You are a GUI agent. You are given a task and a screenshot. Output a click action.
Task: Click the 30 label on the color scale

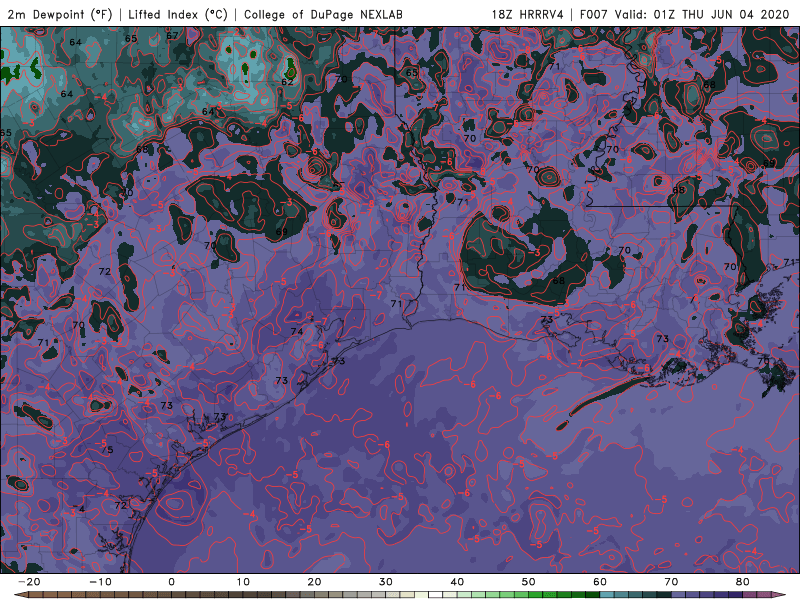[x=386, y=582]
